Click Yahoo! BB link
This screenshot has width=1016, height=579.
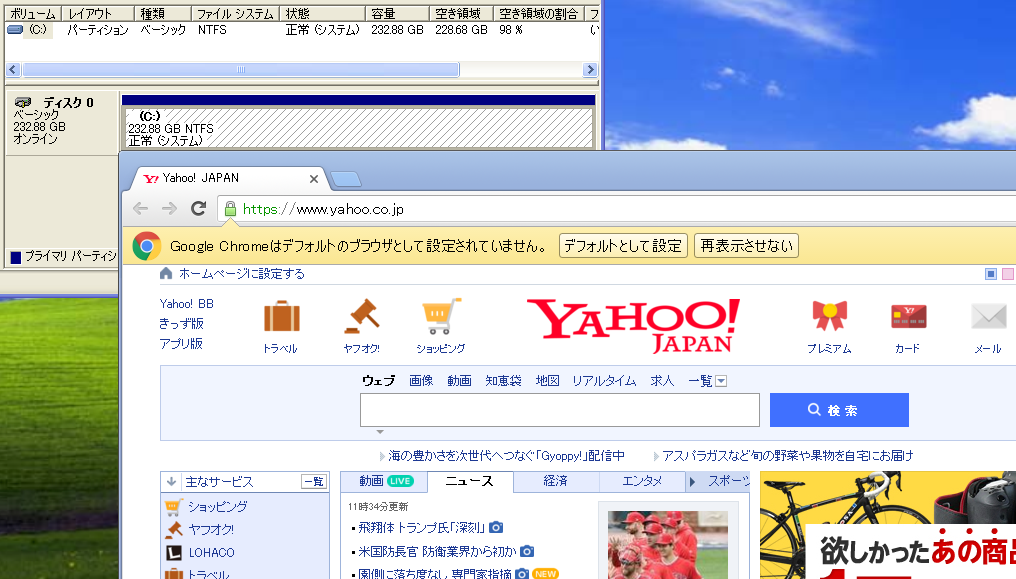tap(187, 304)
